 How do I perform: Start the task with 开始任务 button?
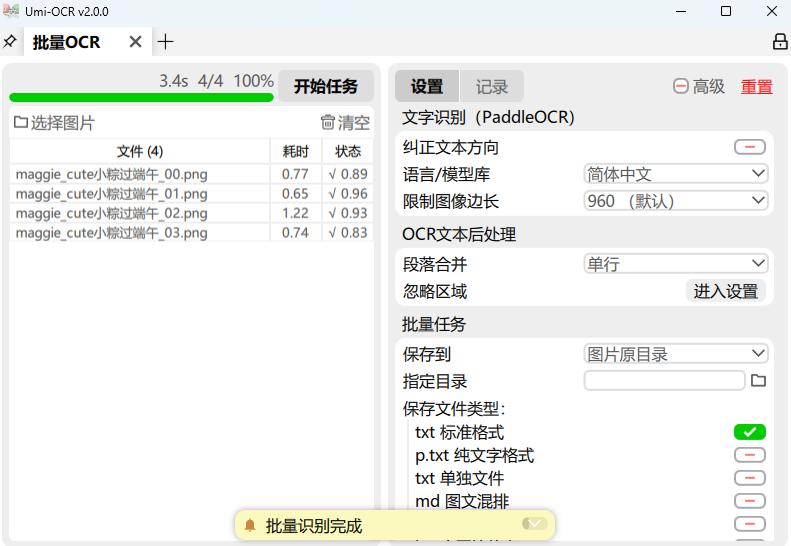click(x=326, y=86)
